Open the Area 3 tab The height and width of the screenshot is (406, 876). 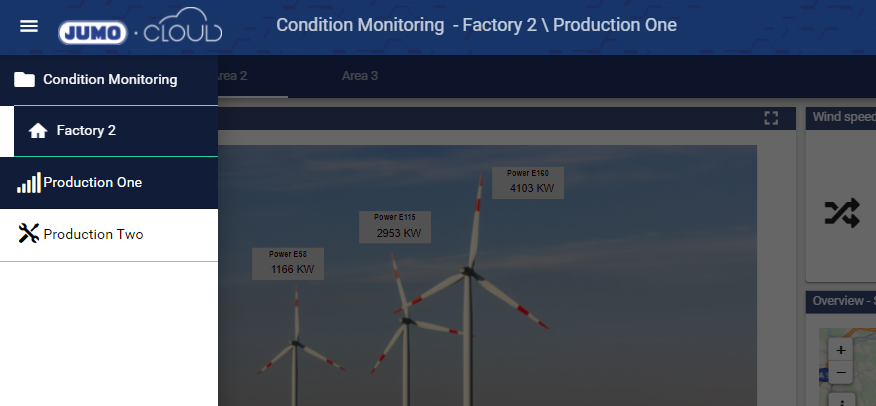(360, 76)
